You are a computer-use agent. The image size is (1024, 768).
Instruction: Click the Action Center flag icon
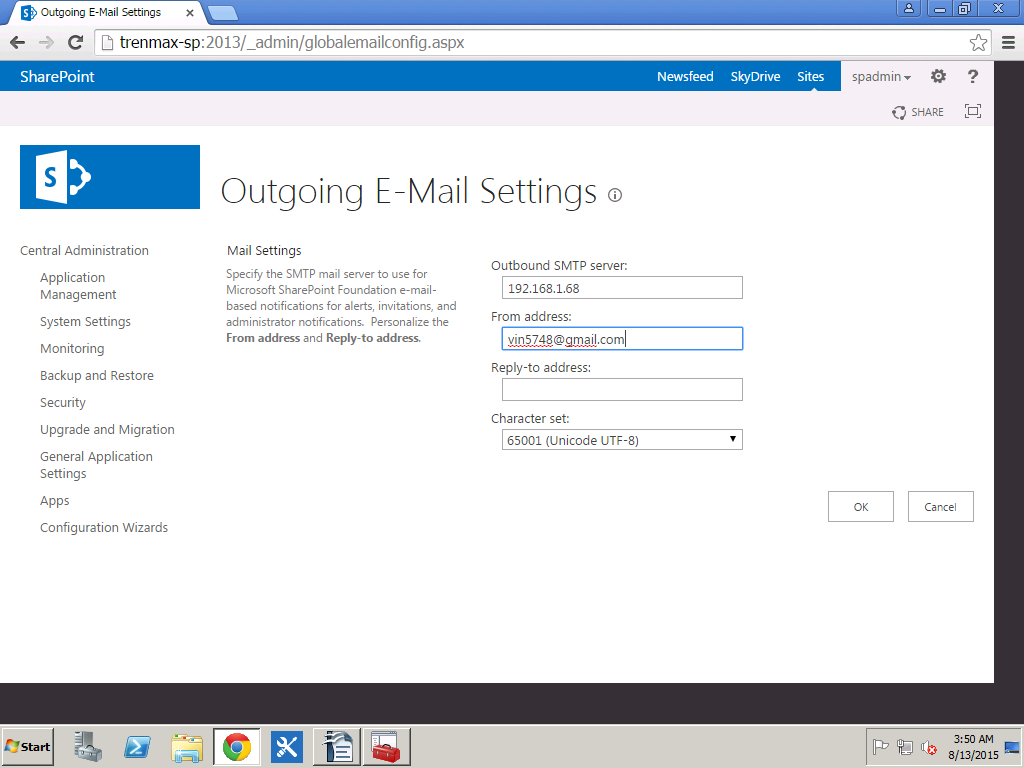[x=880, y=746]
